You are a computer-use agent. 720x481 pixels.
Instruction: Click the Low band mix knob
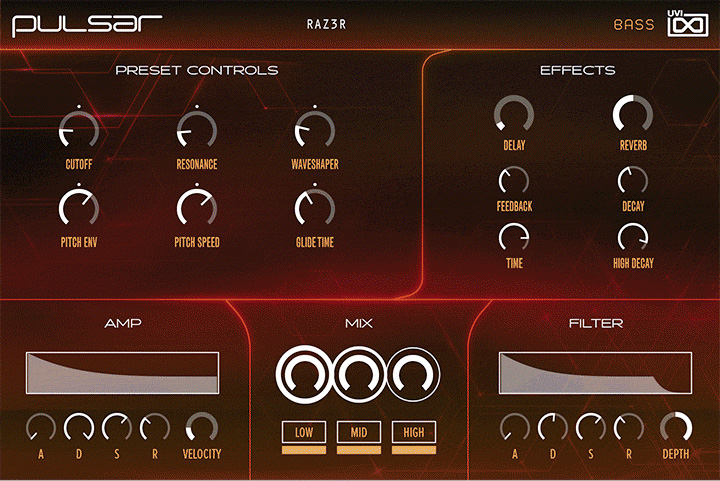click(304, 375)
